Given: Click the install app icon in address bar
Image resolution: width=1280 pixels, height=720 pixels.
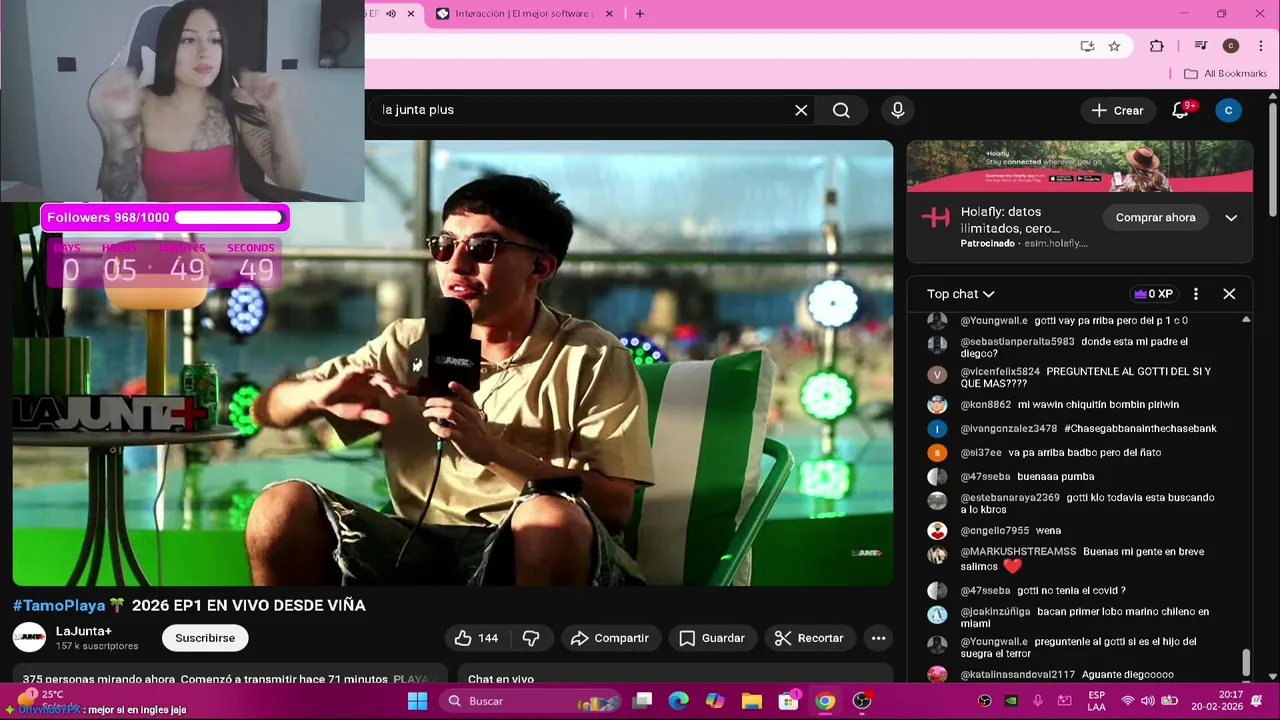Looking at the screenshot, I should click(x=1087, y=46).
